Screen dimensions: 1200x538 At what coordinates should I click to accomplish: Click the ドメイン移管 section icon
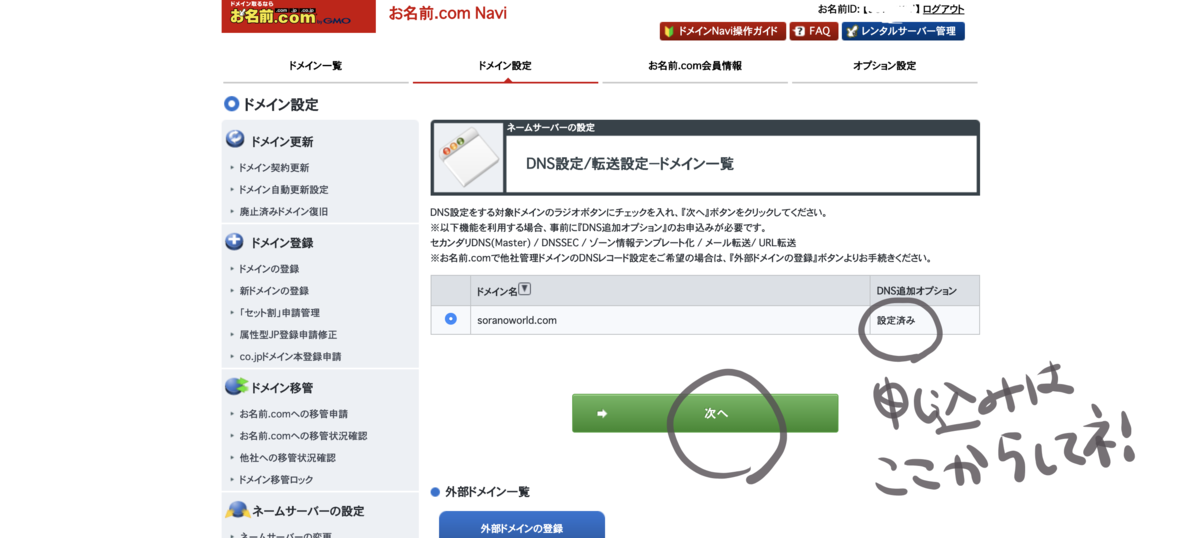point(237,386)
